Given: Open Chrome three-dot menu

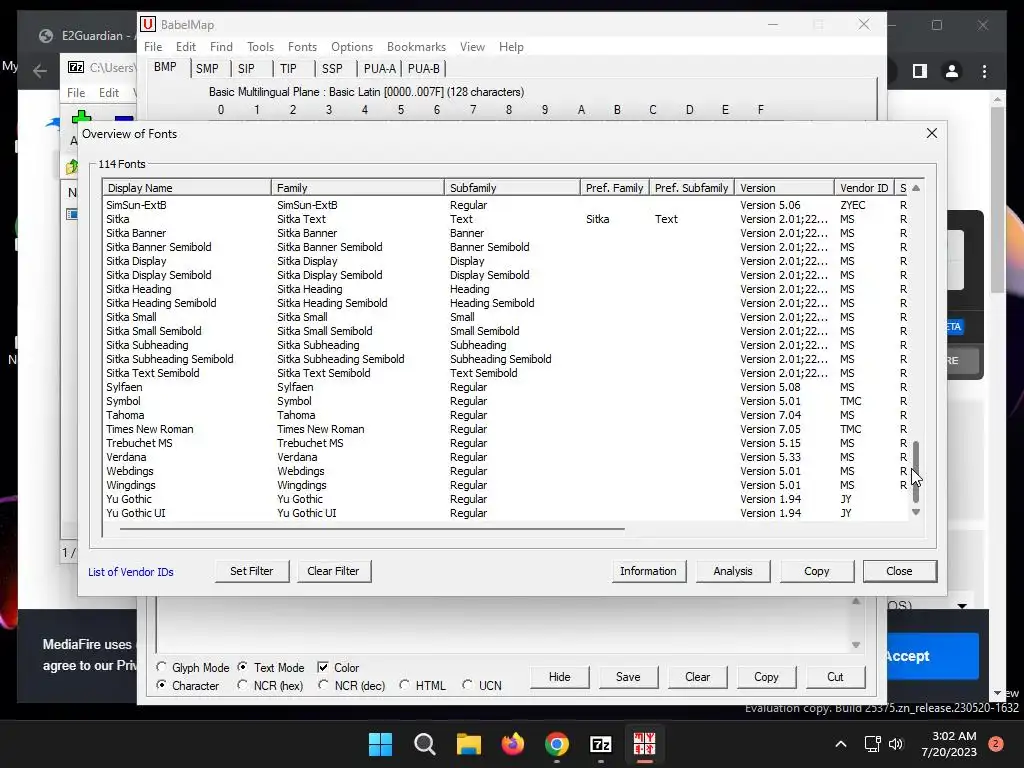Looking at the screenshot, I should pos(984,71).
